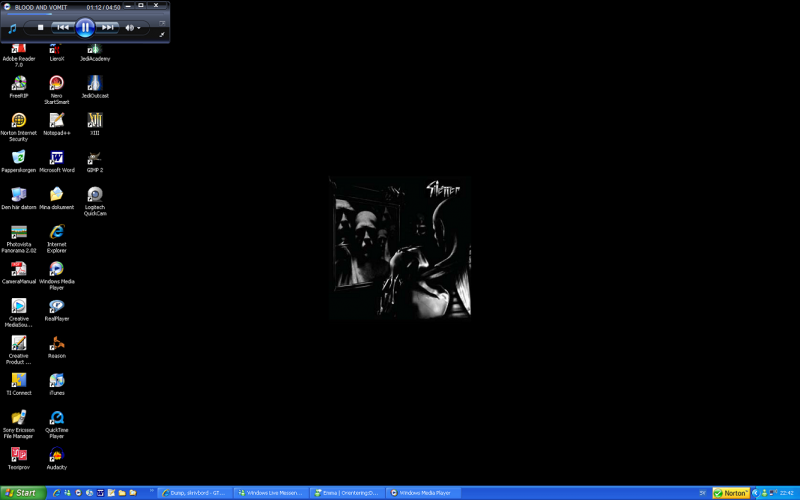Select the Internet Explorer desktop icon
800x500 pixels.
pos(57,239)
